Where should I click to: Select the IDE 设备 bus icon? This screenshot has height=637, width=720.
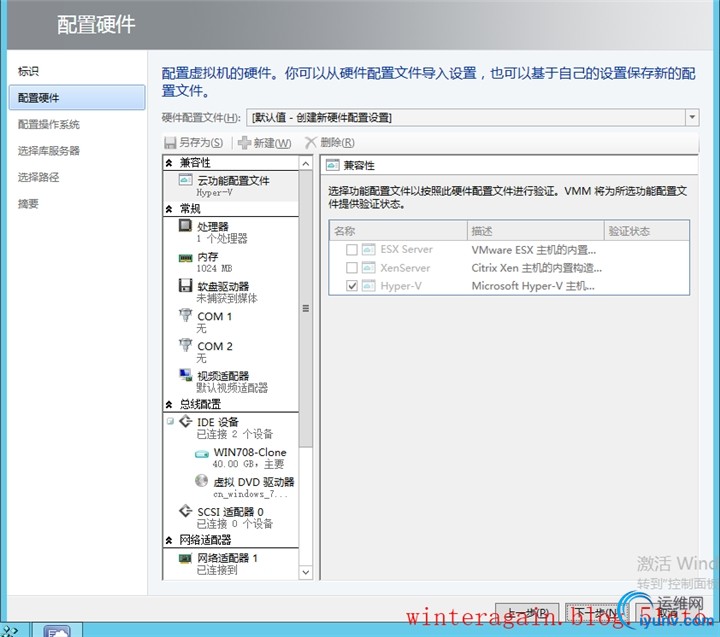tap(186, 421)
